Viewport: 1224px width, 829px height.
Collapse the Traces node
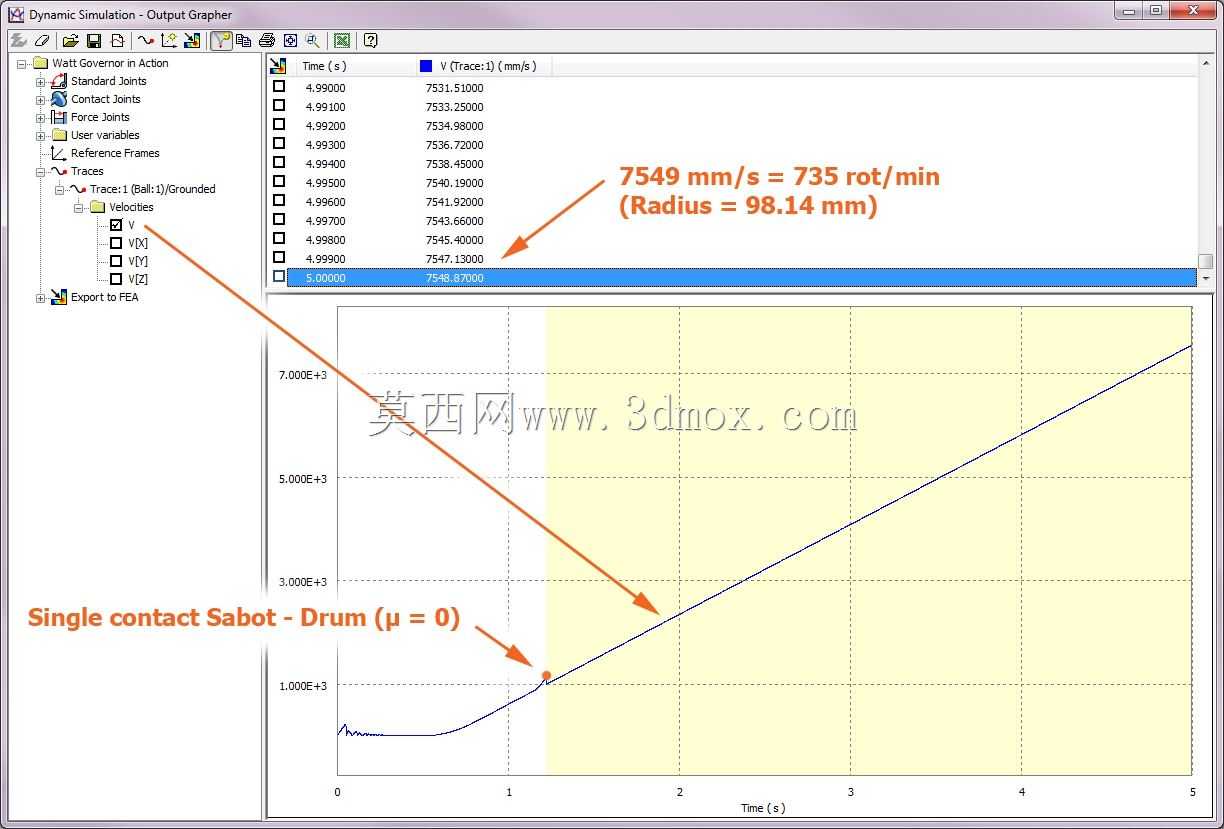click(41, 171)
